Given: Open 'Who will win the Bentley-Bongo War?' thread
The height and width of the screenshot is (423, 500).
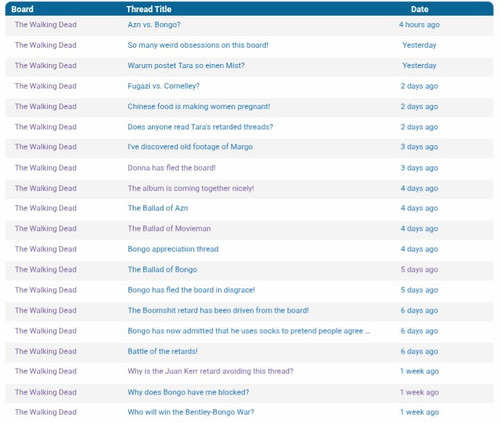Looking at the screenshot, I should 191,412.
